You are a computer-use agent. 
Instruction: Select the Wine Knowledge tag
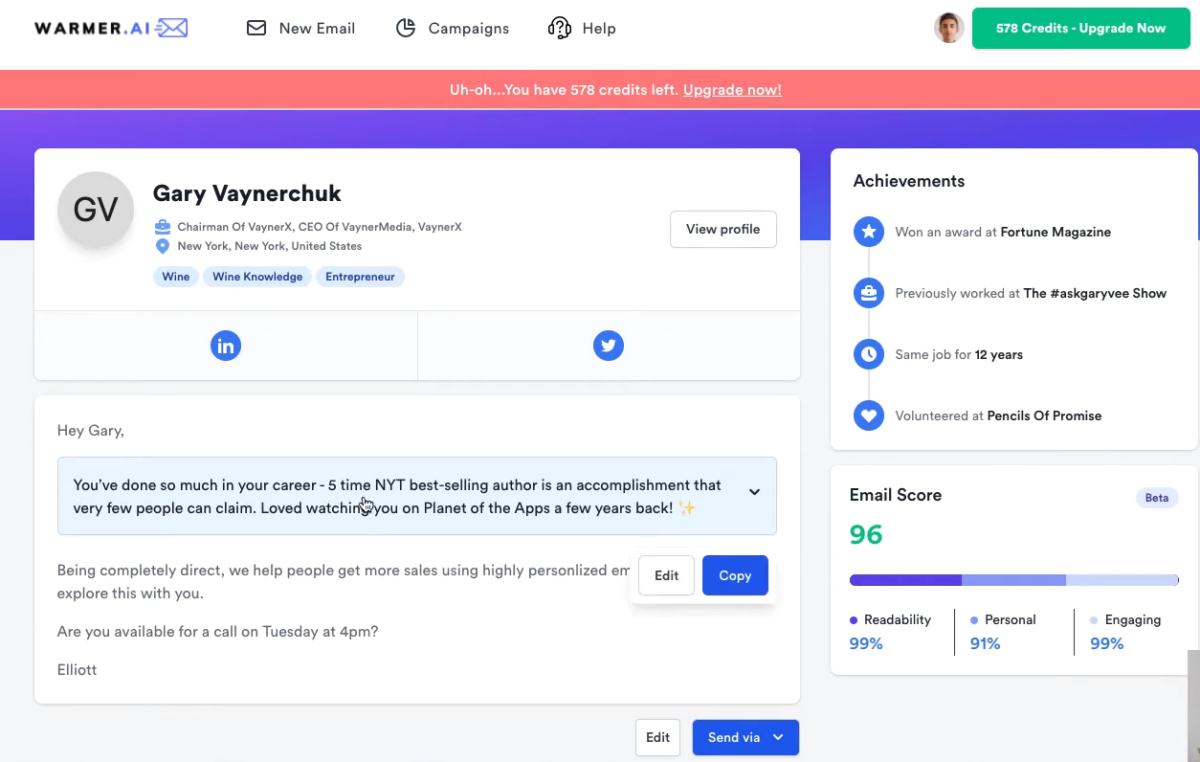coord(257,277)
